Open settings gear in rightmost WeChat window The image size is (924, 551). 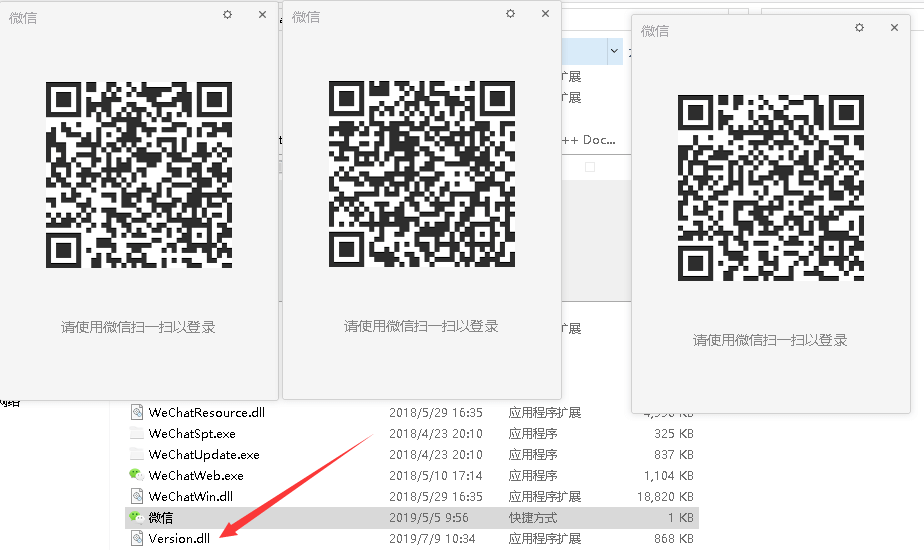click(x=859, y=28)
